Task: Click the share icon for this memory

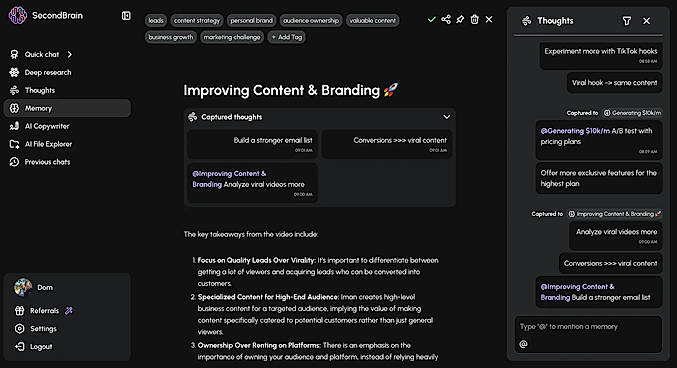Action: pos(446,19)
